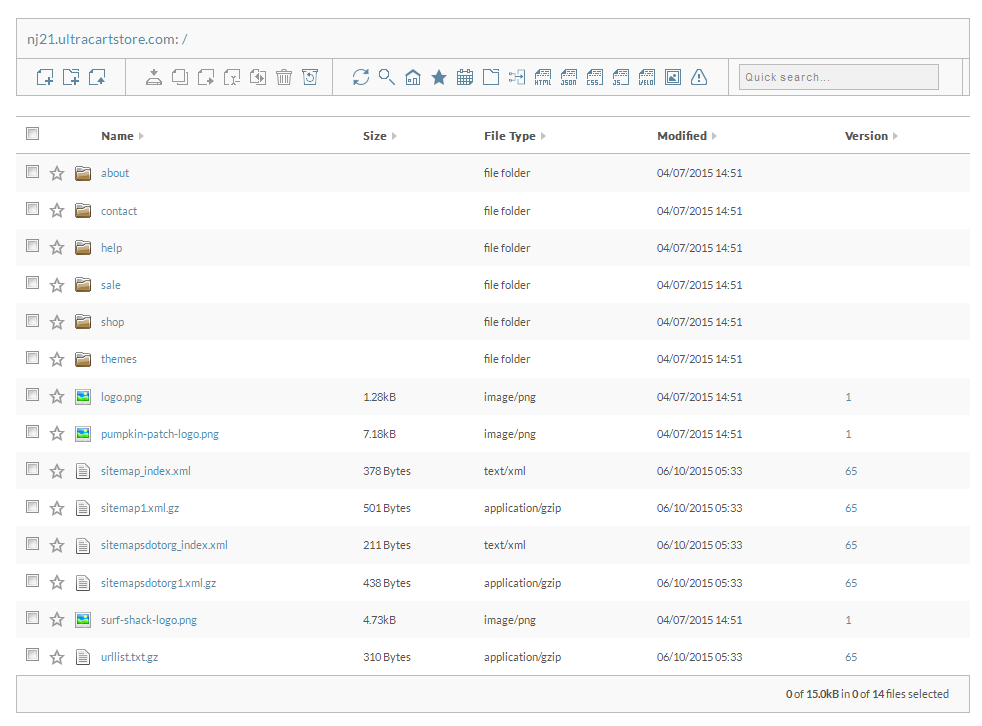Refresh the file listing
982x726 pixels.
(x=361, y=77)
